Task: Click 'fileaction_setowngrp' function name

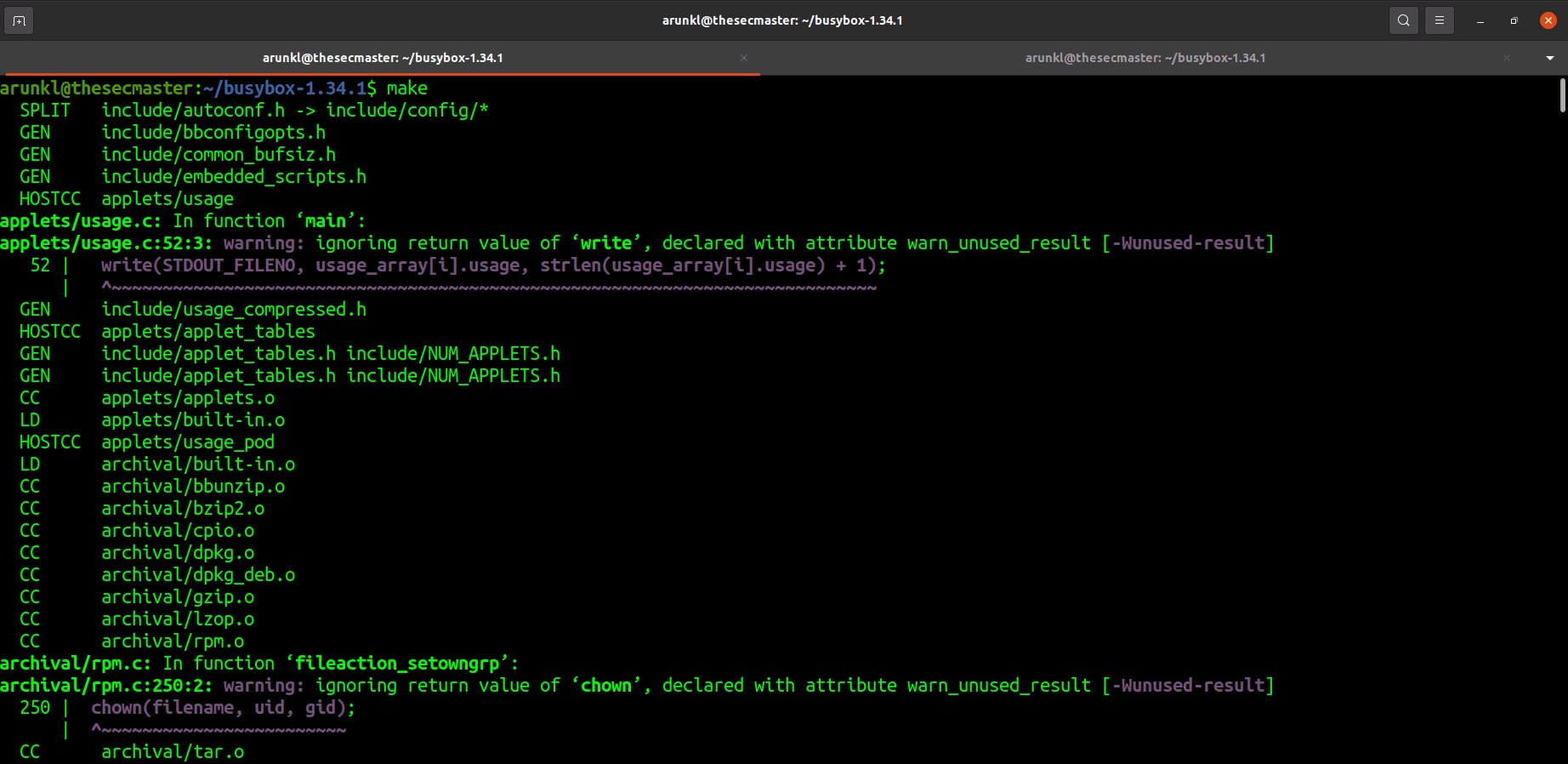Action: 397,664
